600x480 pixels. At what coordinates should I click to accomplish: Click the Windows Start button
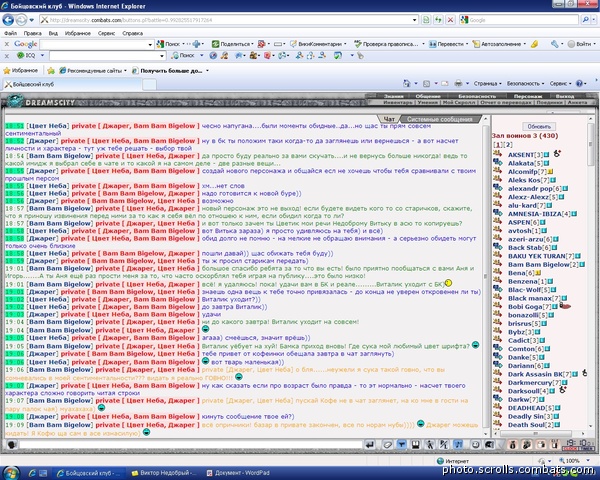pos(10,473)
